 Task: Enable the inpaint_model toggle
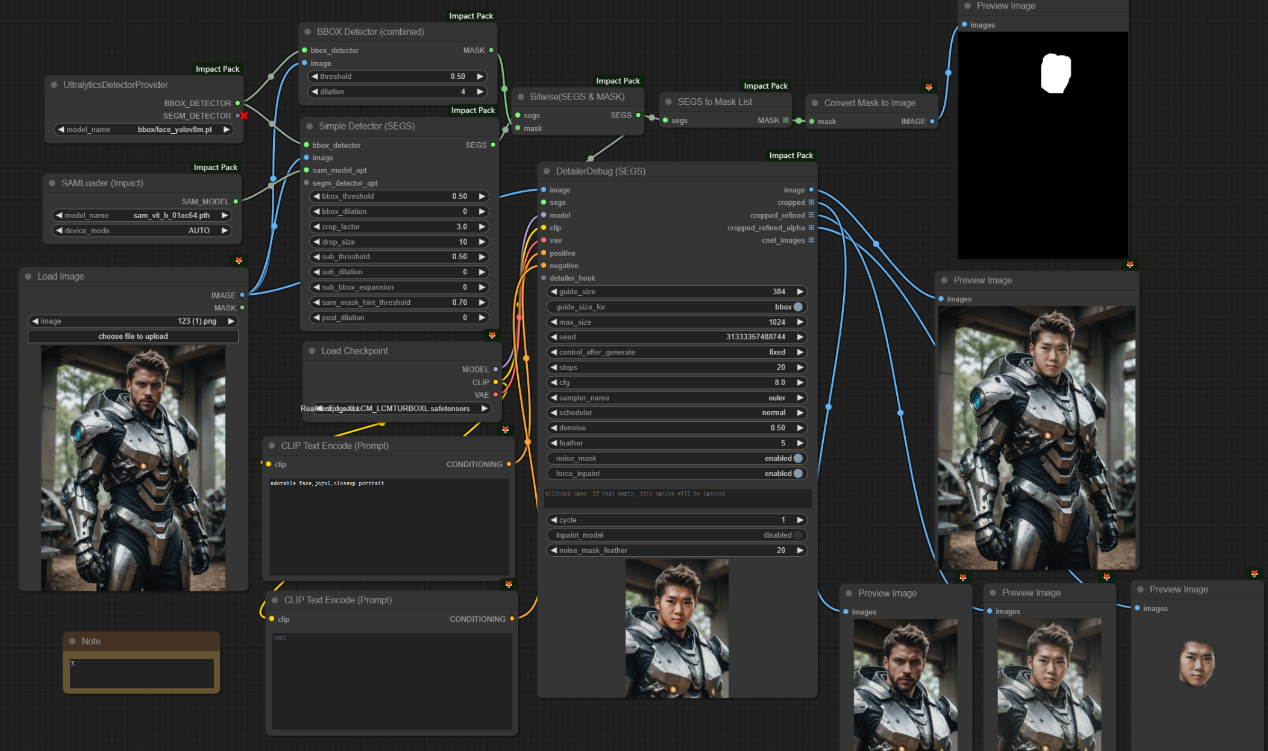coord(798,535)
